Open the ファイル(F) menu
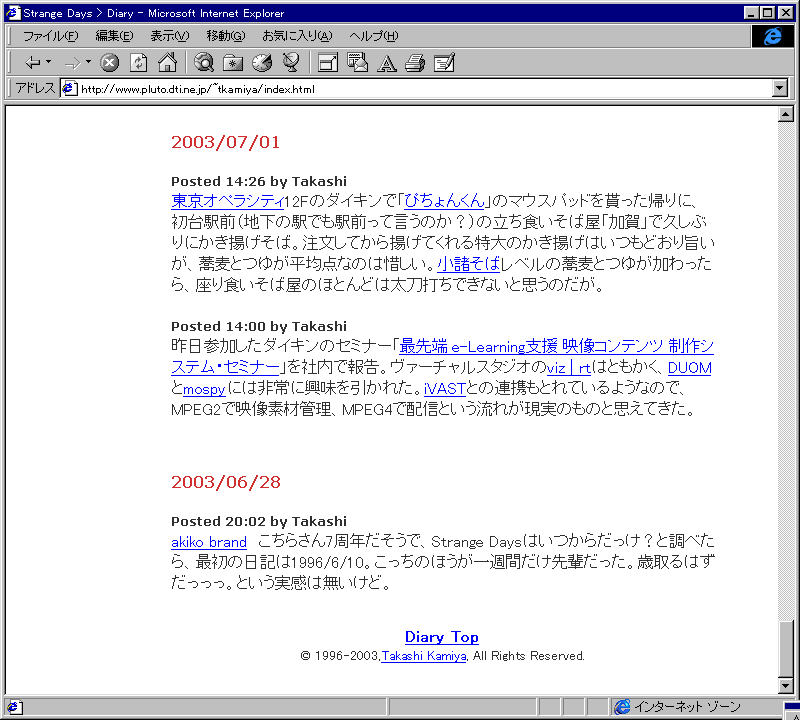The image size is (800, 720). (x=51, y=36)
